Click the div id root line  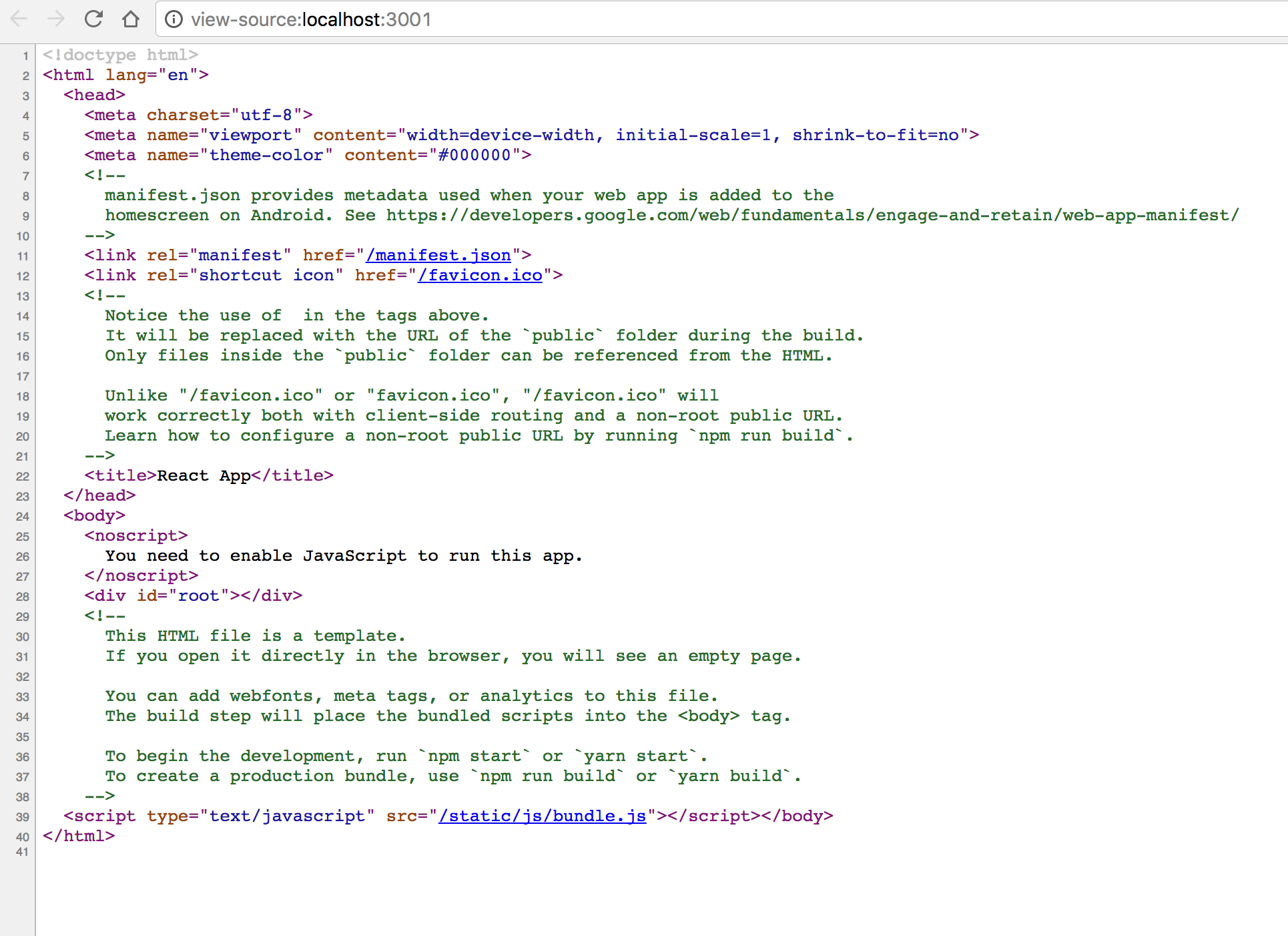tap(193, 596)
